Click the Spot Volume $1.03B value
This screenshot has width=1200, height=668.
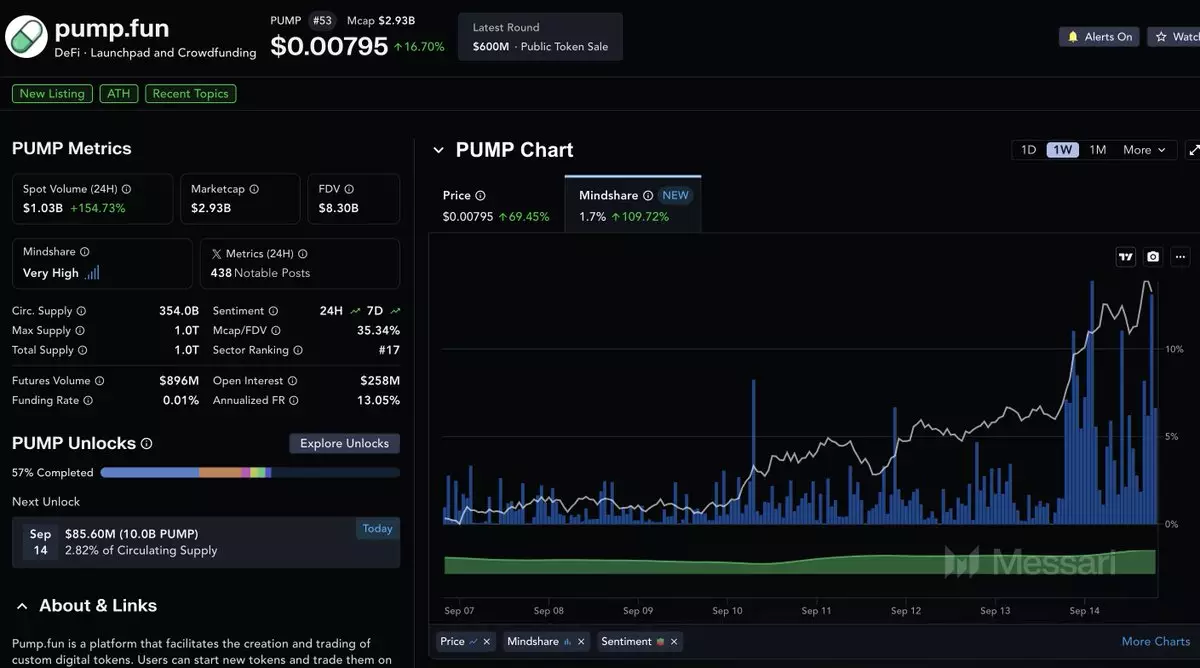(43, 209)
